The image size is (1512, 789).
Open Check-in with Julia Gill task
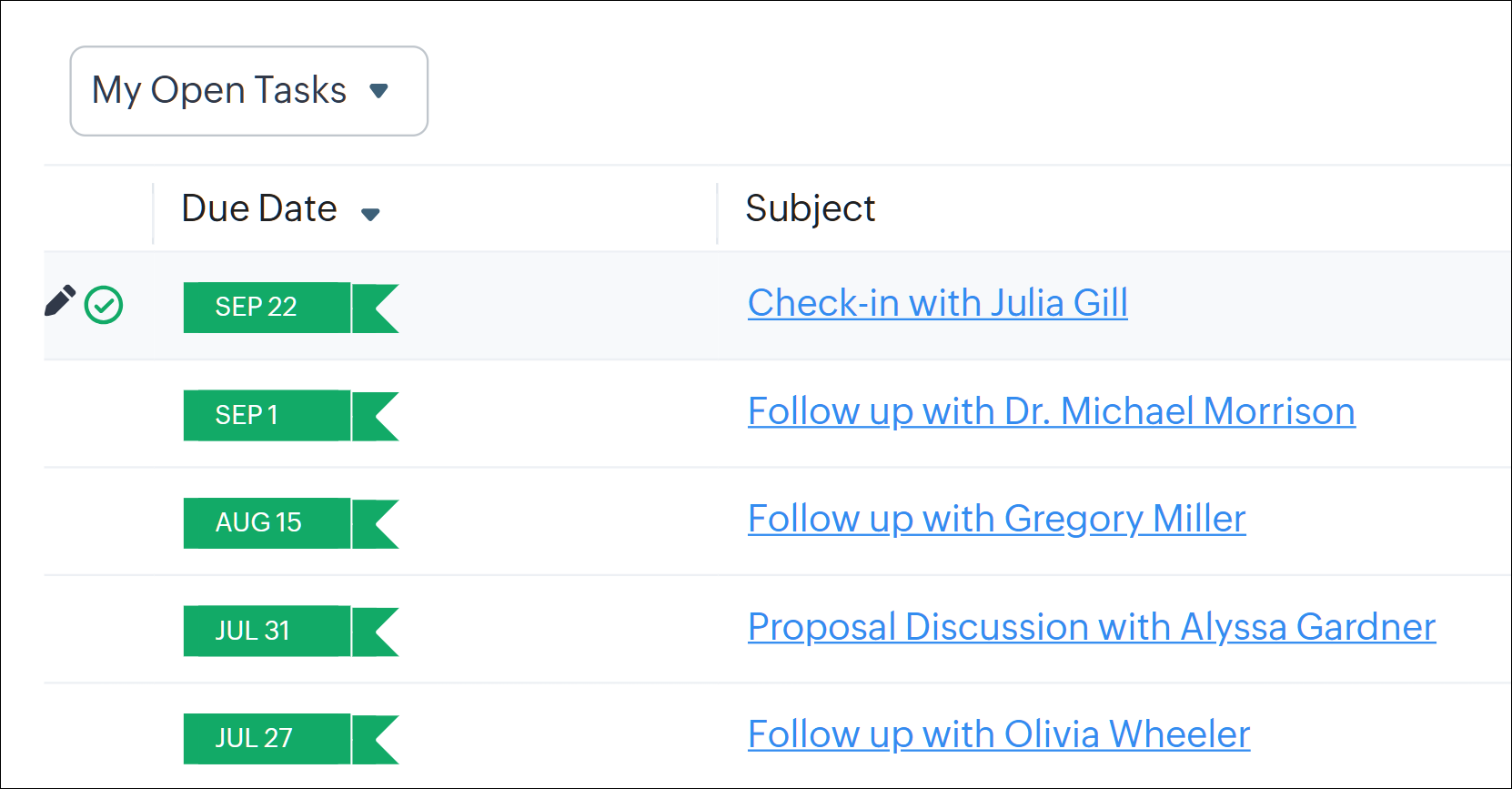click(937, 303)
